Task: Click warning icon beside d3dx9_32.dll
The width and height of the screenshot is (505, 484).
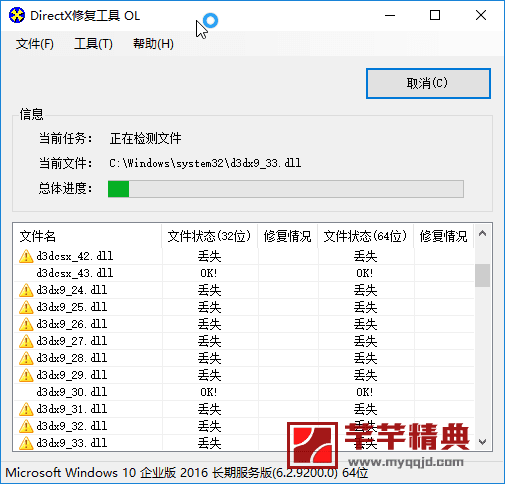Action: coord(26,426)
